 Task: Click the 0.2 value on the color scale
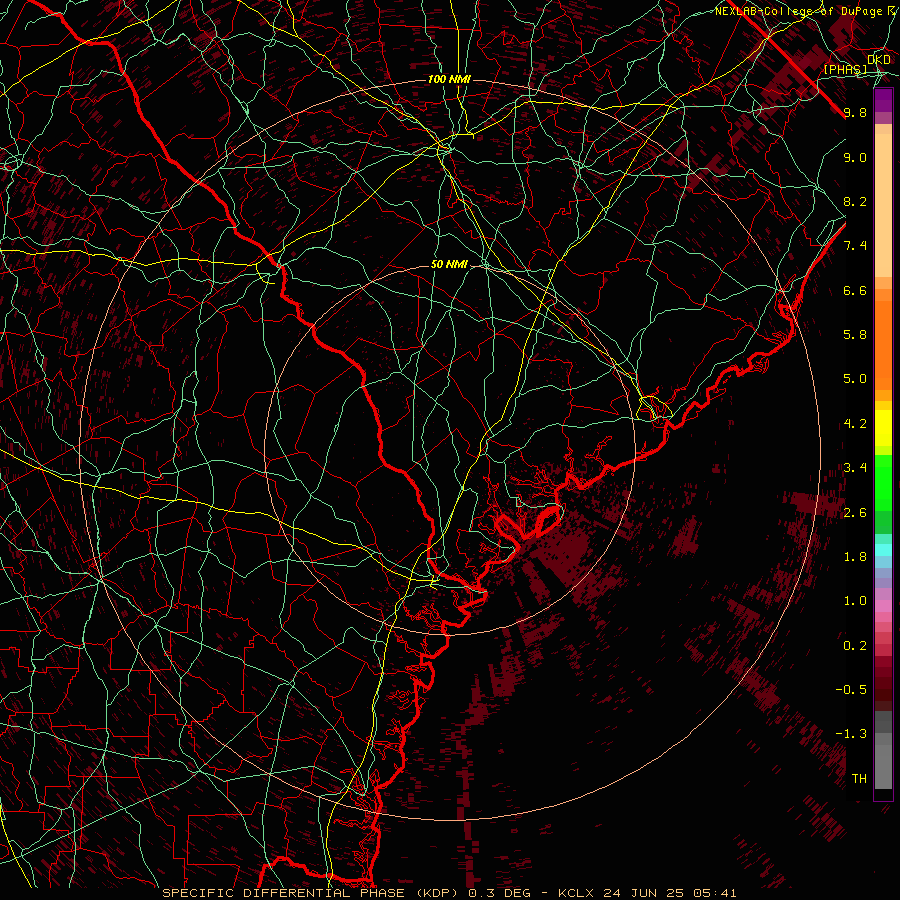855,646
